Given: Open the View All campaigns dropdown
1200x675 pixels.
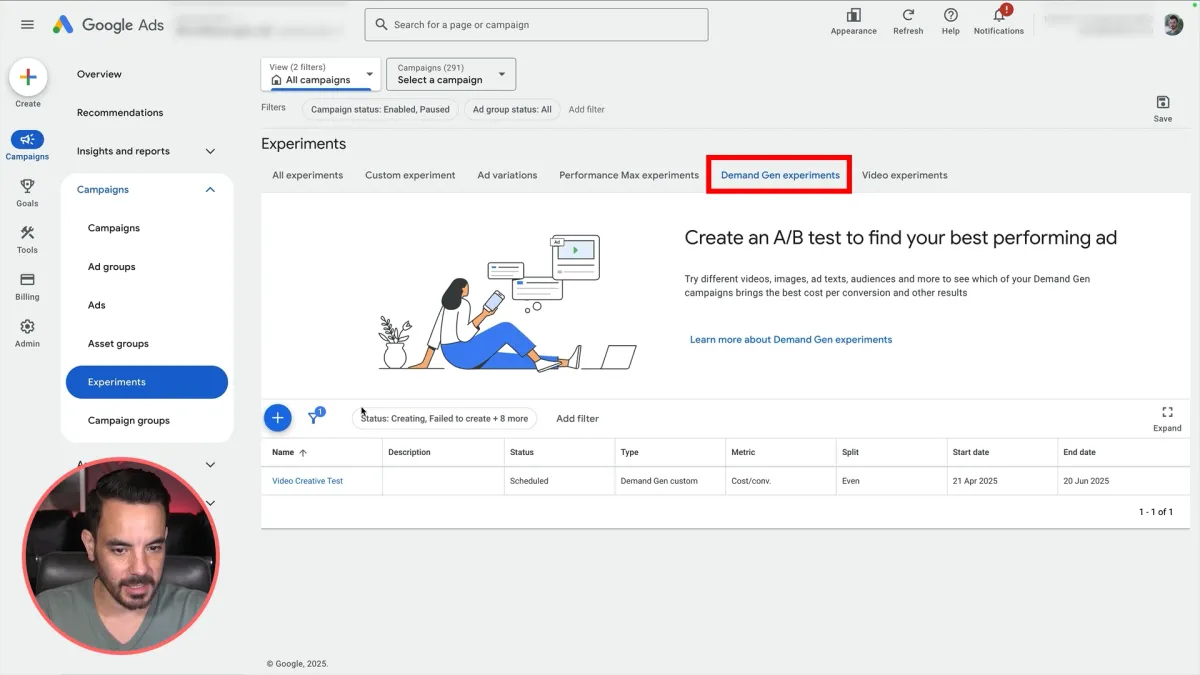Looking at the screenshot, I should tap(321, 74).
